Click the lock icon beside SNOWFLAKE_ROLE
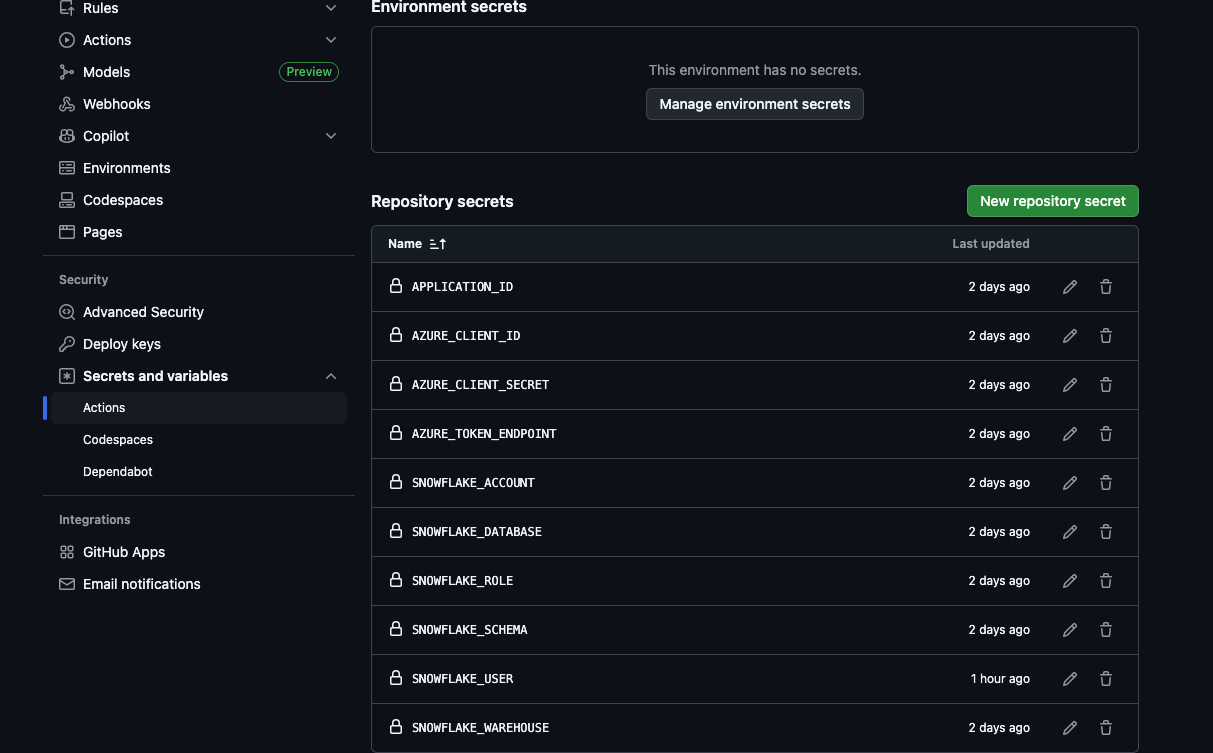Viewport: 1213px width, 753px height. coord(396,580)
